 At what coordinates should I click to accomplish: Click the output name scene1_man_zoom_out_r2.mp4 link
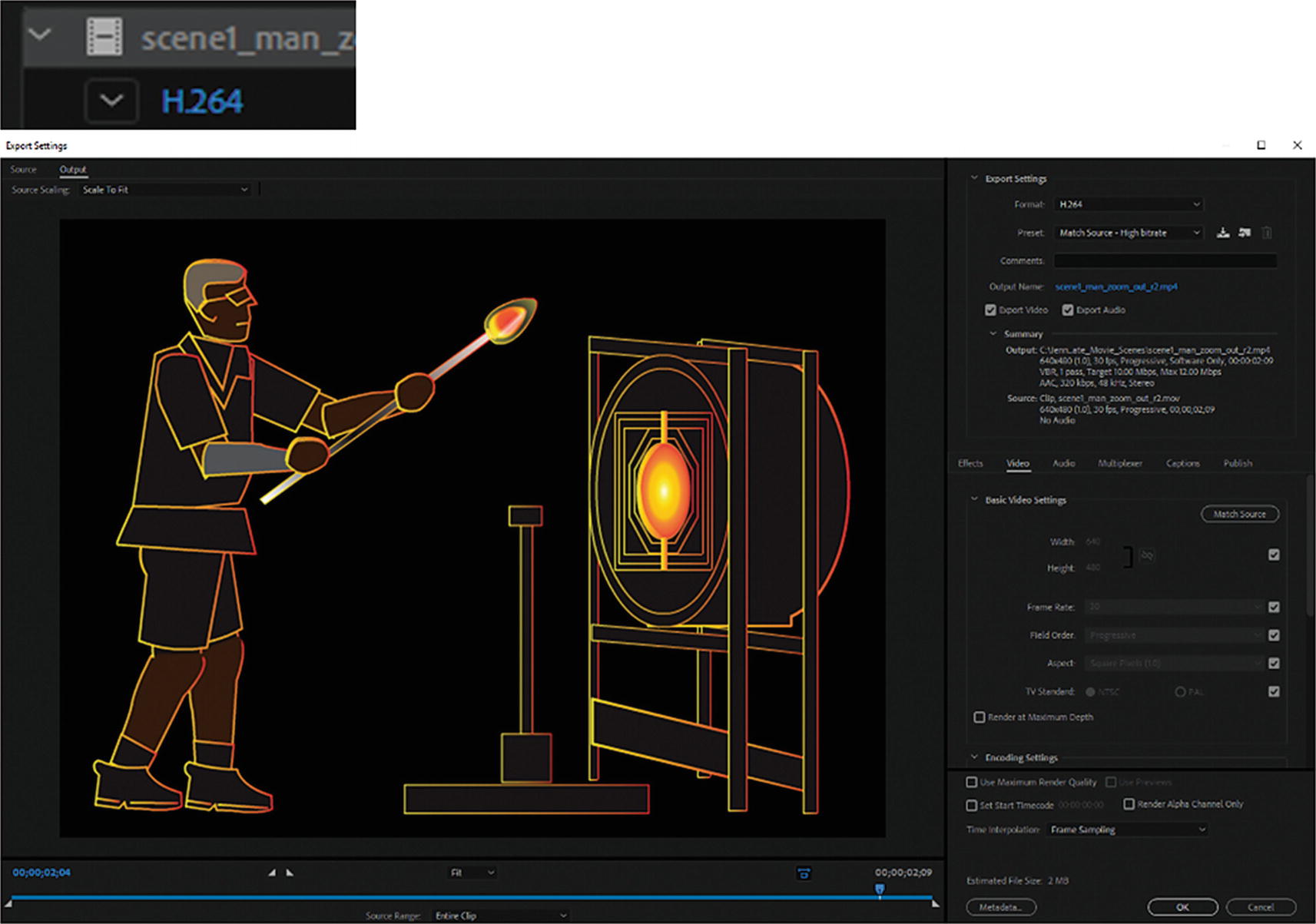tap(1115, 286)
